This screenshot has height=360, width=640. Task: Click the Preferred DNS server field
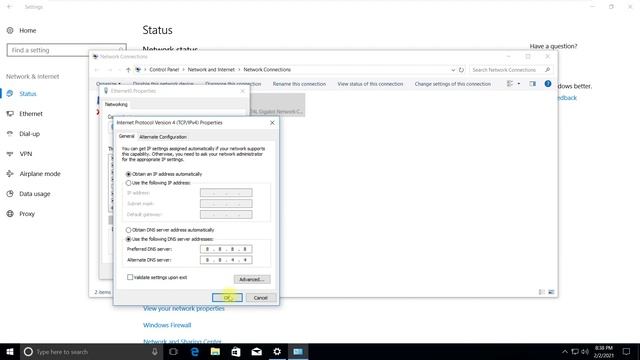click(226, 249)
